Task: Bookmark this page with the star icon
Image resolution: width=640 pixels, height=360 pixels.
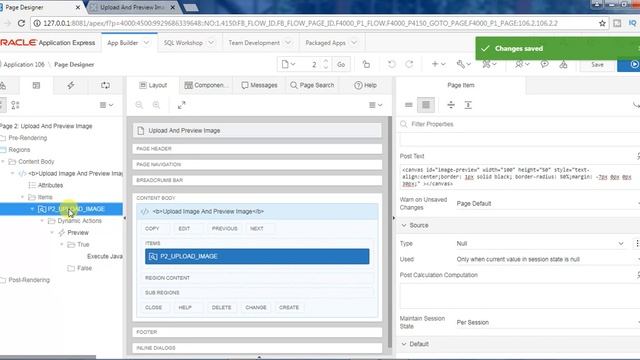Action: (602, 23)
